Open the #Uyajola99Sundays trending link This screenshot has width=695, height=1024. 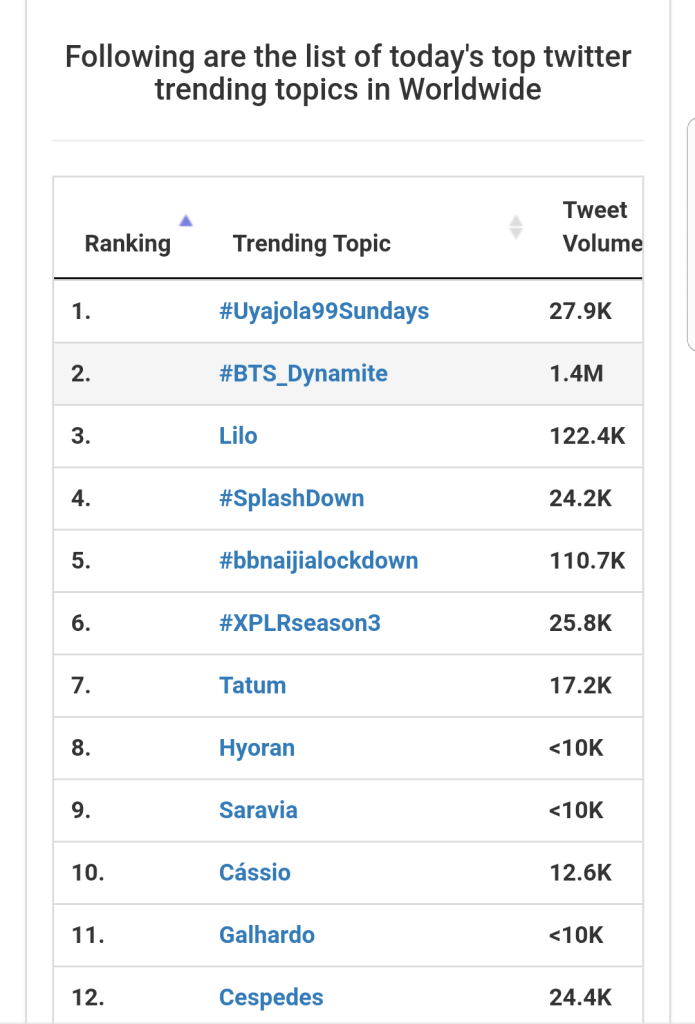pyautogui.click(x=324, y=311)
